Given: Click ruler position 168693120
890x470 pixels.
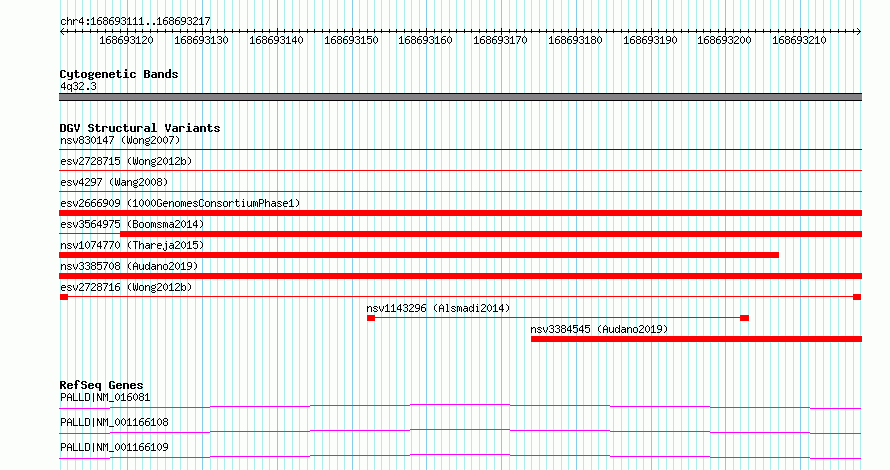Looking at the screenshot, I should pos(126,40).
